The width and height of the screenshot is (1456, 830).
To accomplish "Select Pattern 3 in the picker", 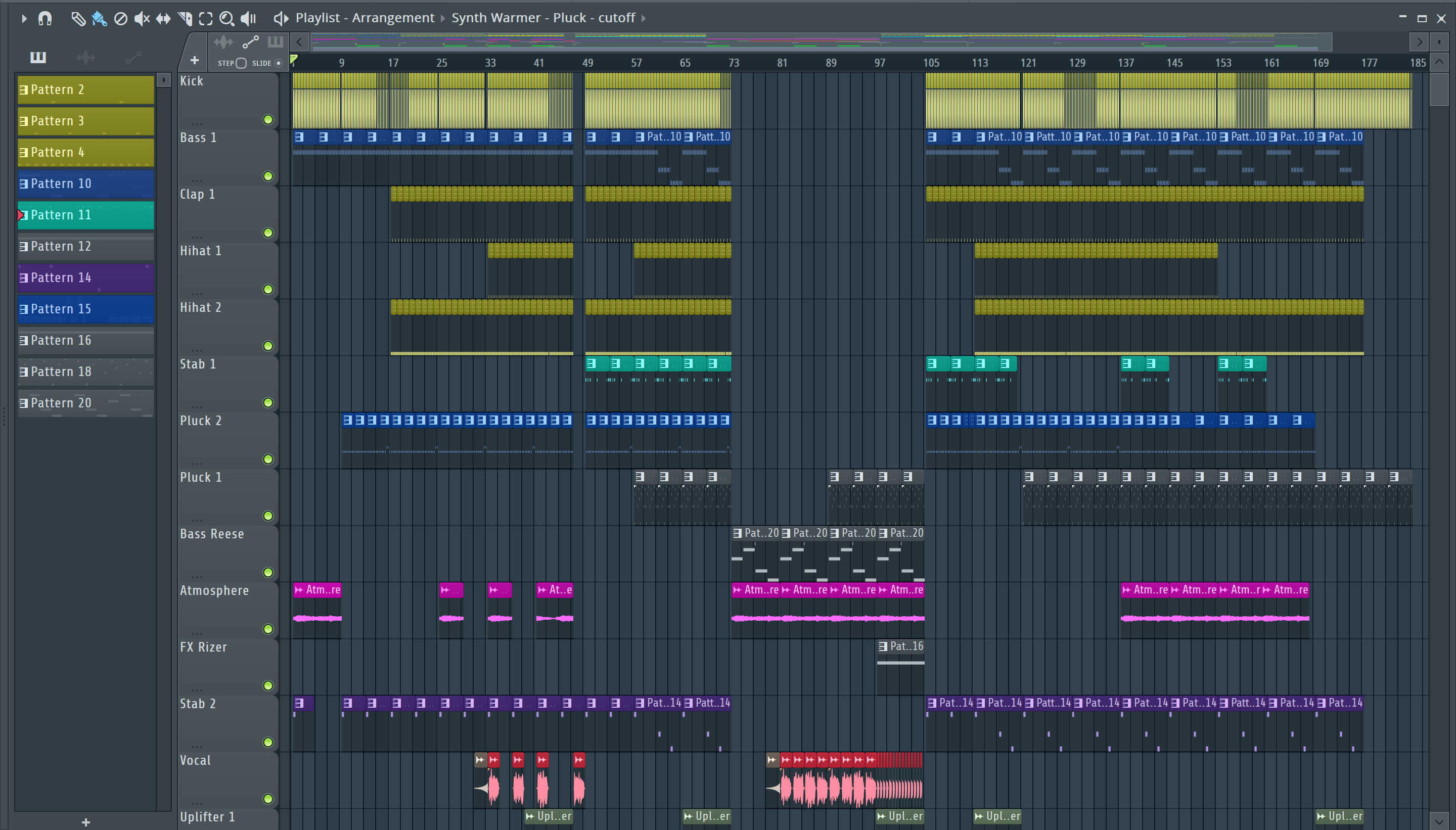I will [x=86, y=121].
